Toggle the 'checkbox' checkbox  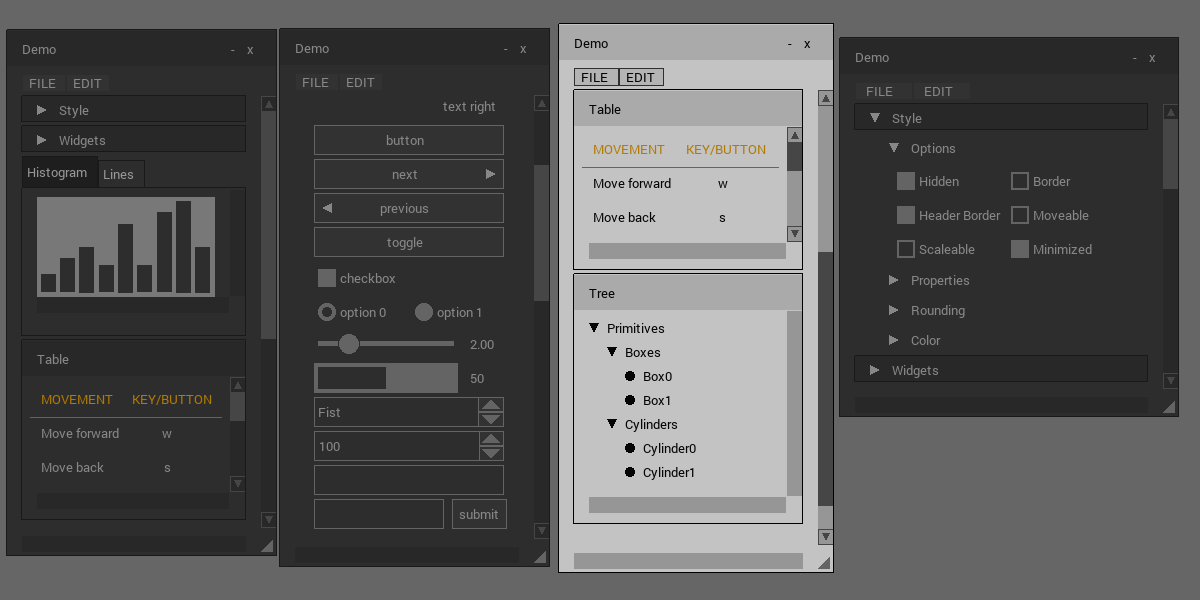(x=327, y=278)
